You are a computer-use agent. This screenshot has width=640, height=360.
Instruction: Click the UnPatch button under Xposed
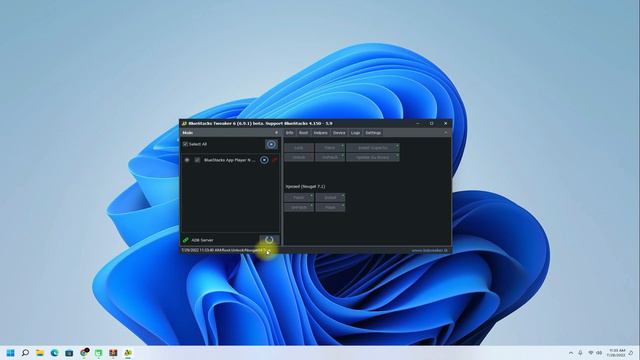[299, 207]
